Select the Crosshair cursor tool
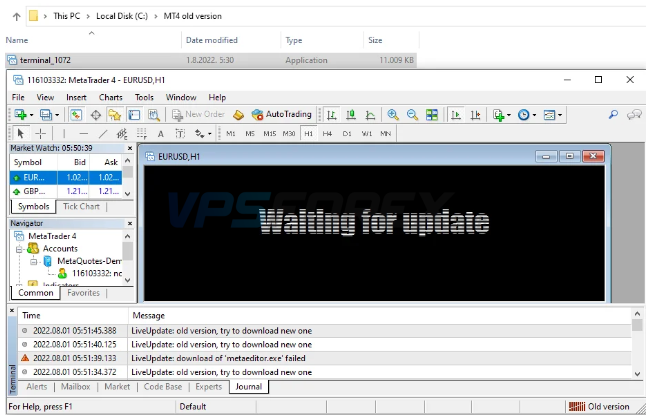 (x=40, y=133)
